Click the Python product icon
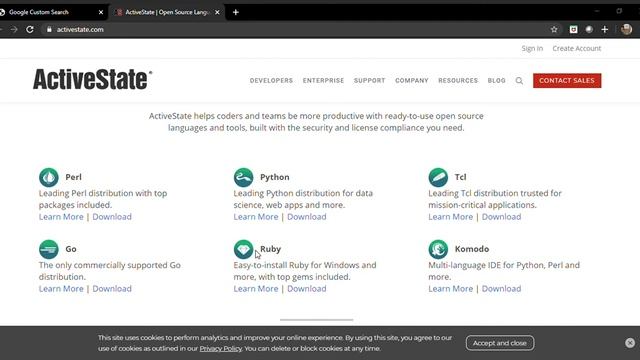Viewport: 640px width, 360px height. pos(243,177)
